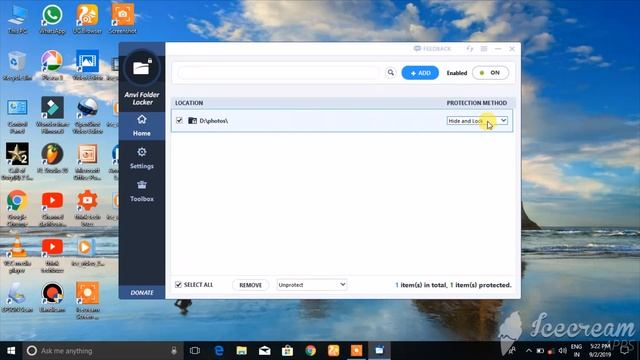The height and width of the screenshot is (360, 640).
Task: Click the Ask me anything search box
Action: point(102,351)
